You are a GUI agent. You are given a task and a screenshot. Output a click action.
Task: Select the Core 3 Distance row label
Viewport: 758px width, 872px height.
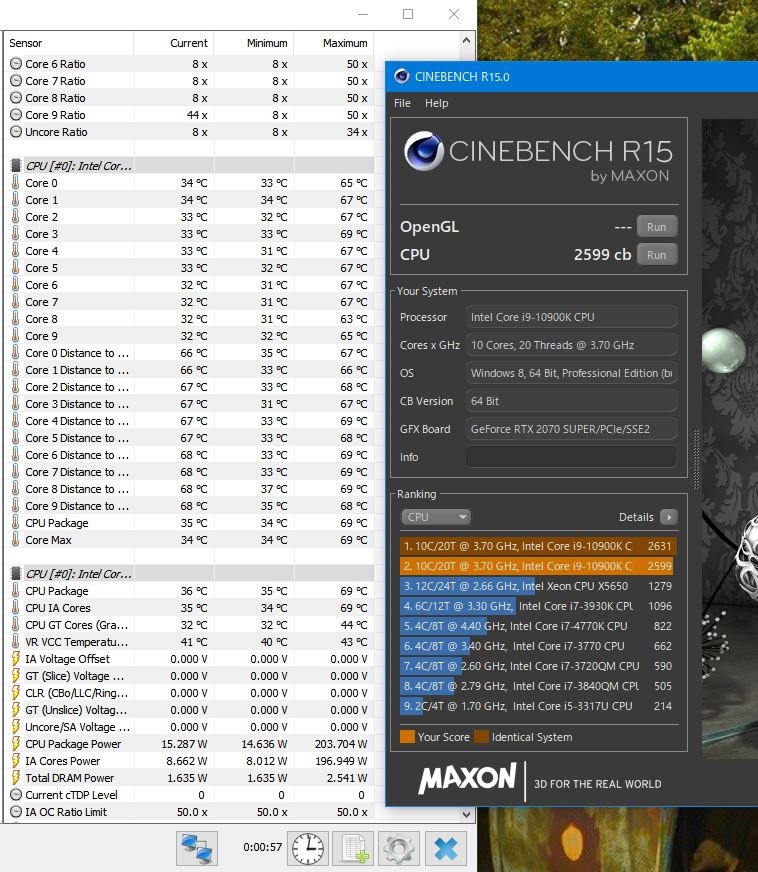tap(77, 404)
